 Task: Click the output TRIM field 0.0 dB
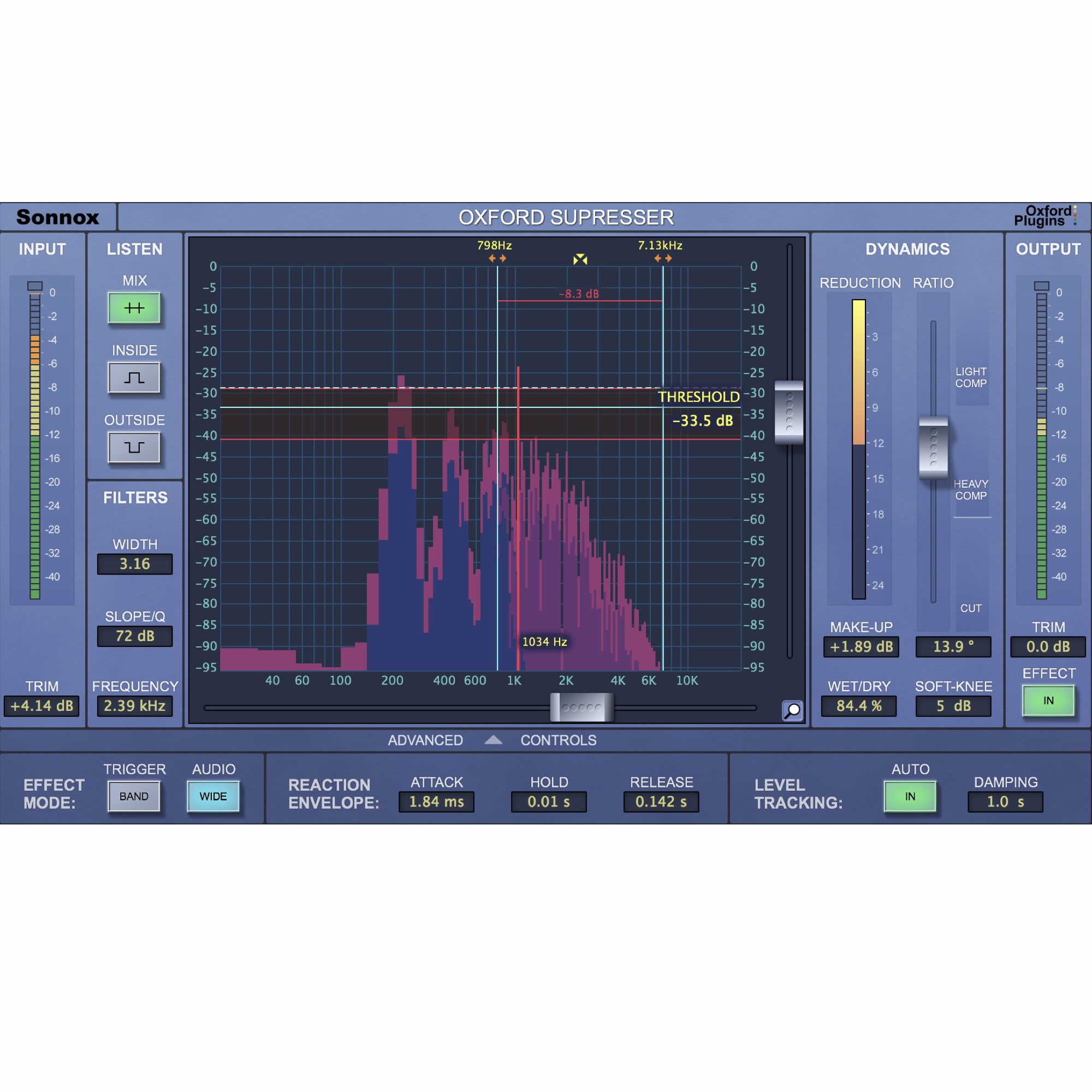pyautogui.click(x=1048, y=646)
